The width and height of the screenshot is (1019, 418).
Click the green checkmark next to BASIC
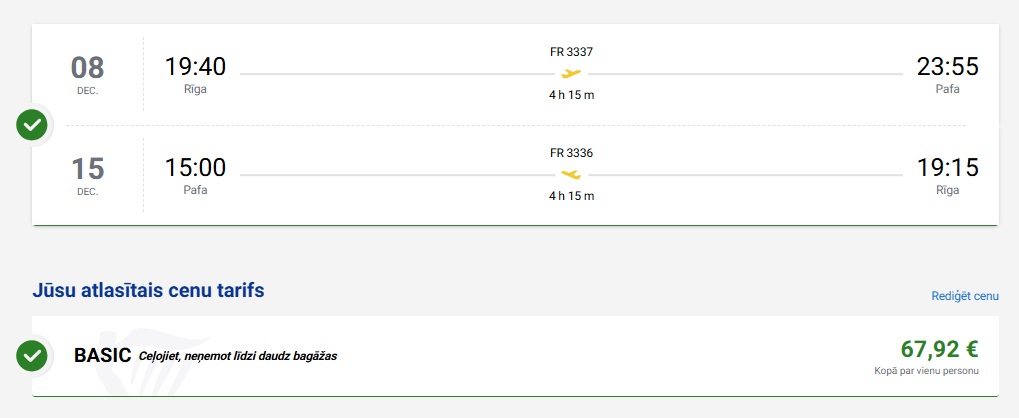coord(33,354)
